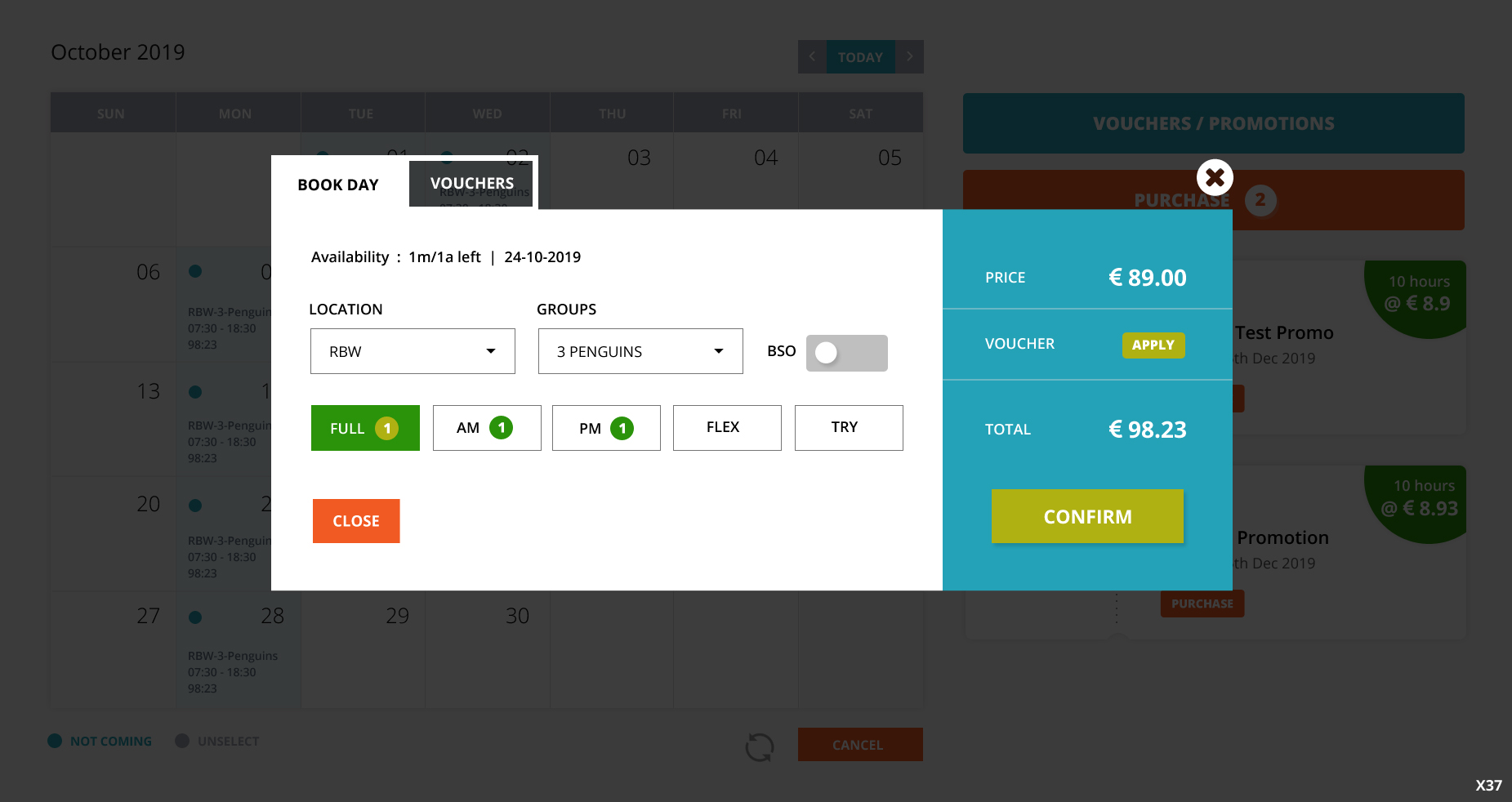Click the RBW-3-Penguins booking on the 28th
The width and height of the screenshot is (1512, 802).
(x=233, y=672)
